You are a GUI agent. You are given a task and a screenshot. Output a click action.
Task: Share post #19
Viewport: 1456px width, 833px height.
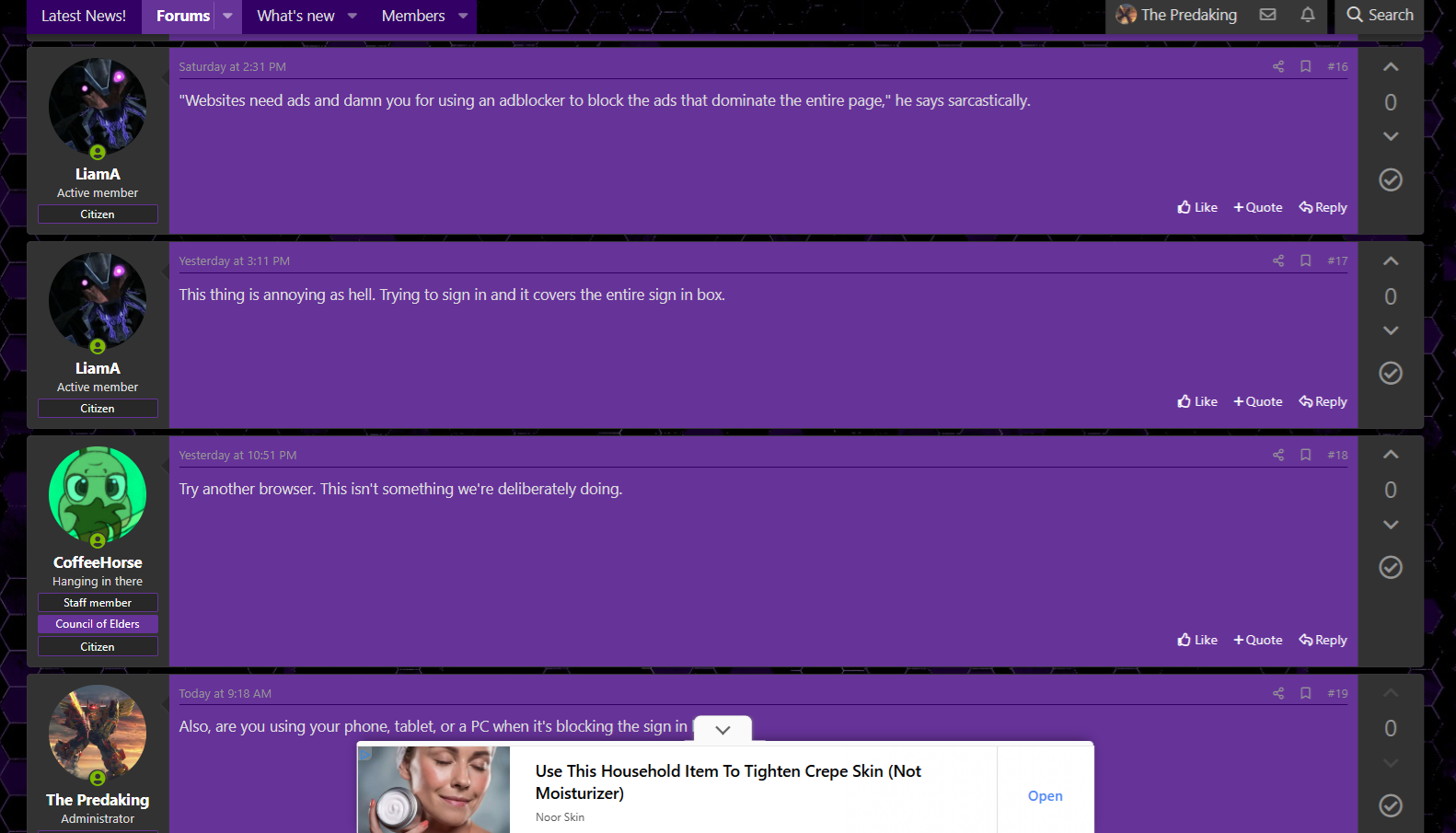click(x=1278, y=693)
